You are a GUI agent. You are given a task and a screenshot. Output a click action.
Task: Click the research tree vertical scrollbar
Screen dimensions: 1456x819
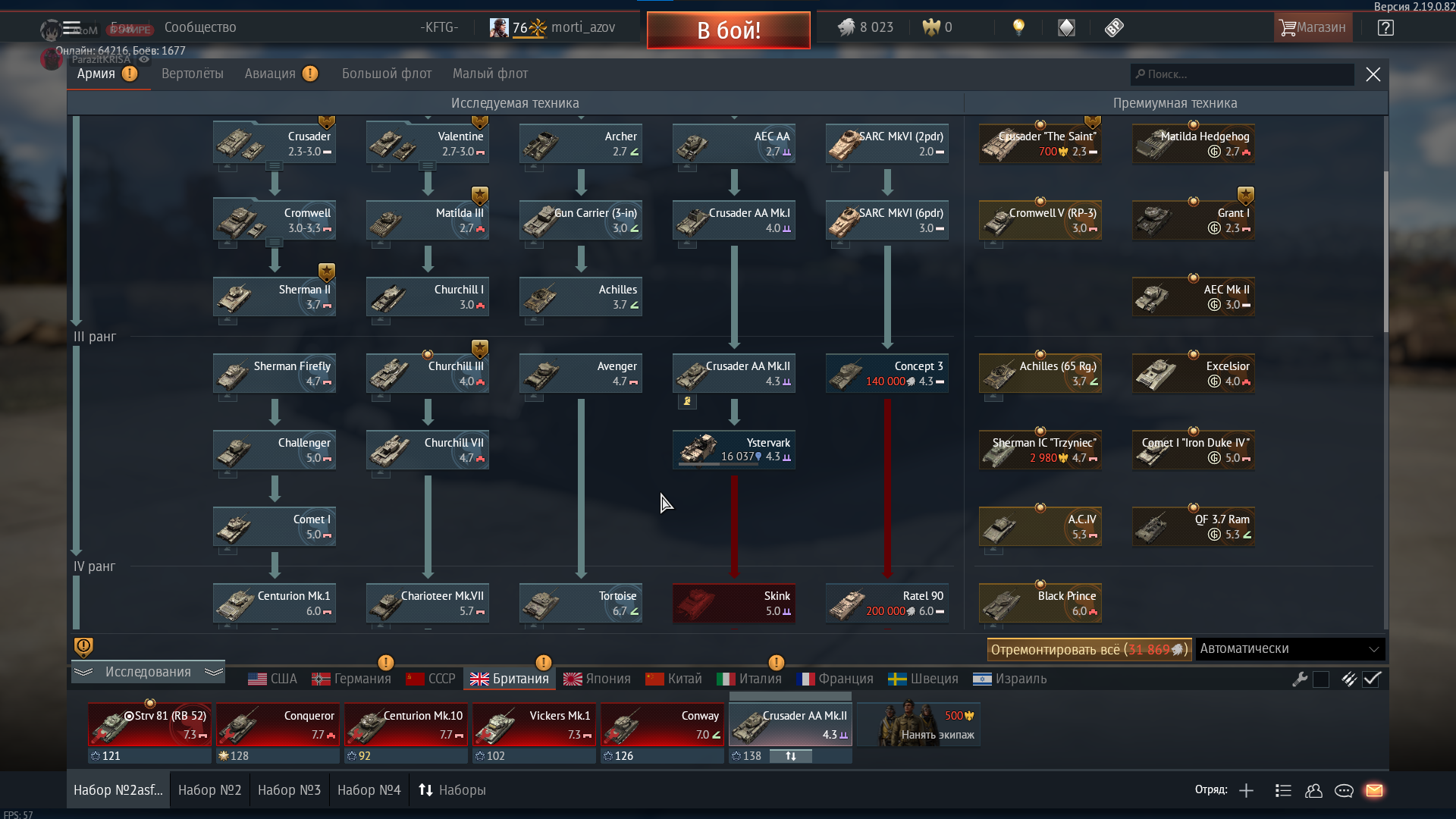point(1386,250)
